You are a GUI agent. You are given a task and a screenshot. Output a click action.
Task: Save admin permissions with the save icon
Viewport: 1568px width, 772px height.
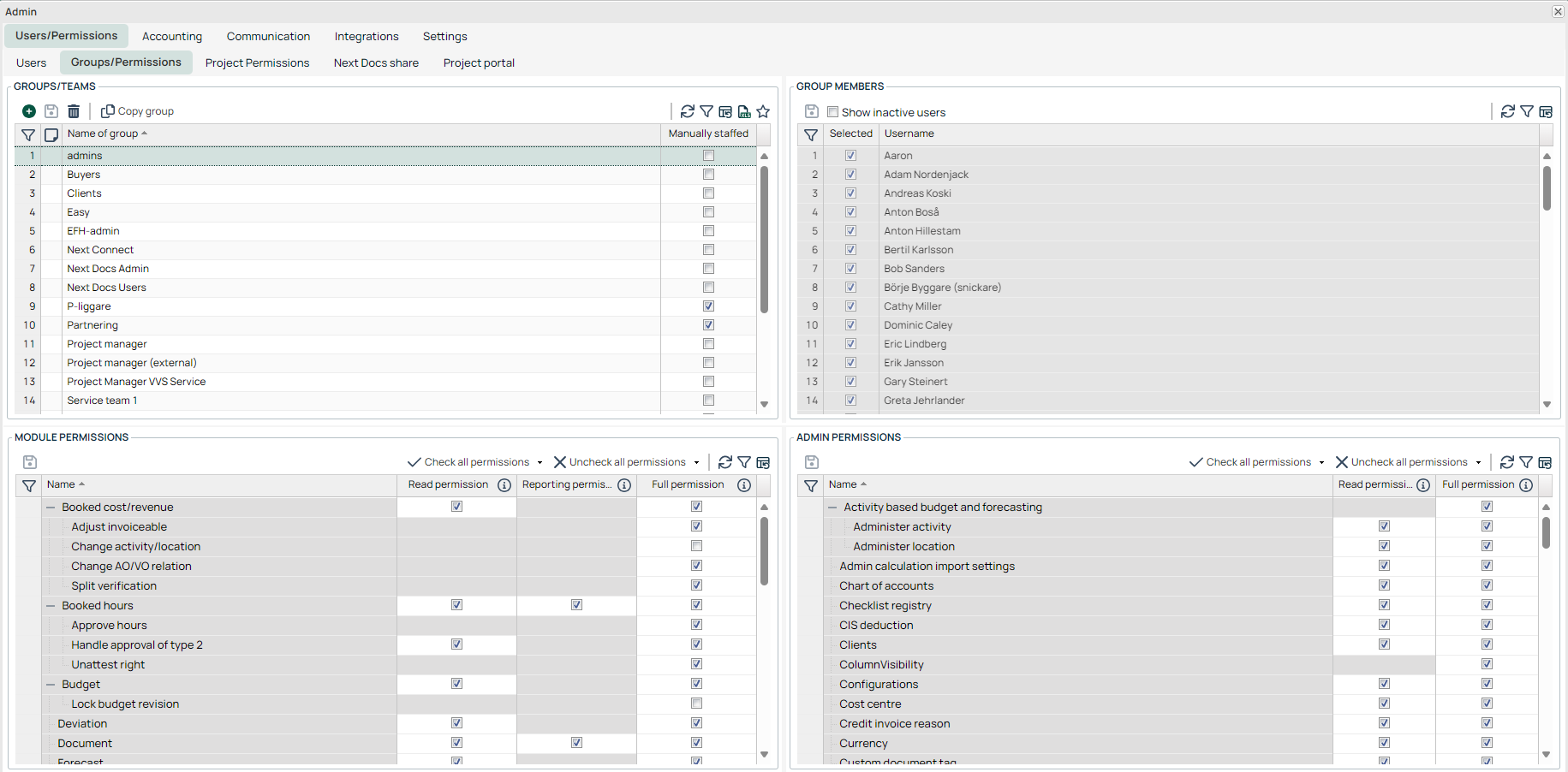click(812, 462)
